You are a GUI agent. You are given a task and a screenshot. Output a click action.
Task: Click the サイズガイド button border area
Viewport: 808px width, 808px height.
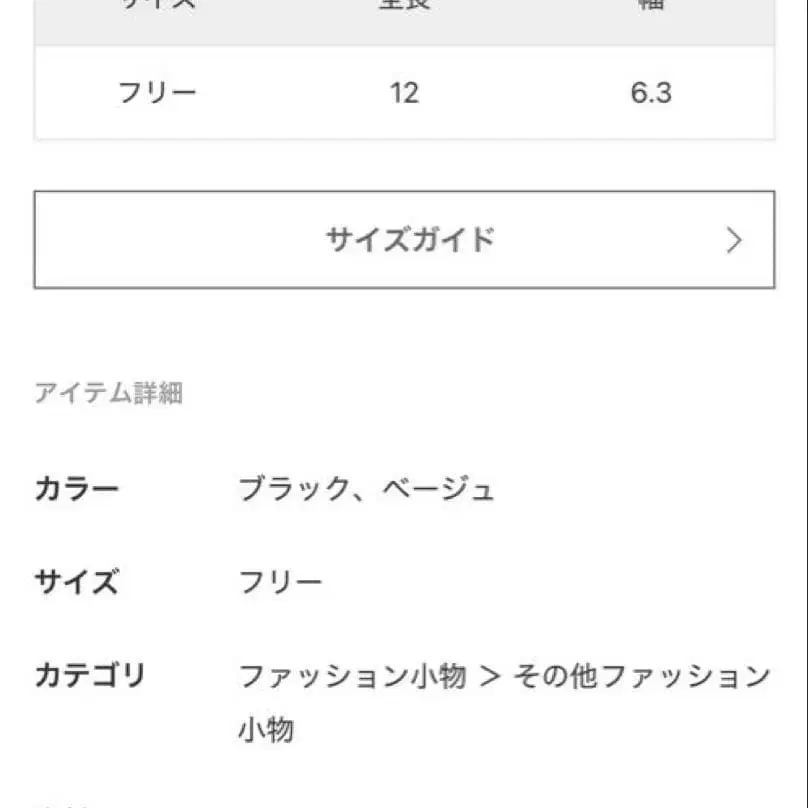click(404, 191)
